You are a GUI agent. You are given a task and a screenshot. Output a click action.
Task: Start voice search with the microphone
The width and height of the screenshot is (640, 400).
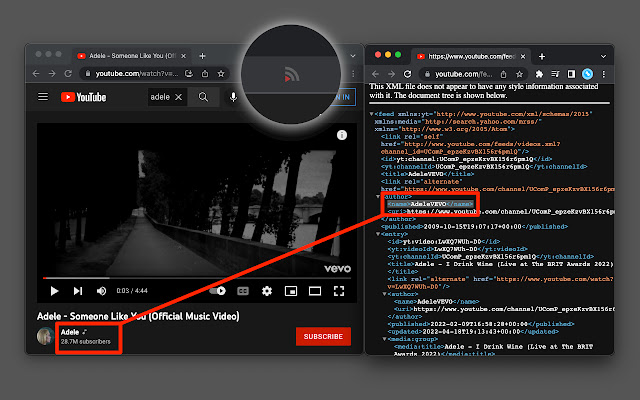tap(233, 97)
